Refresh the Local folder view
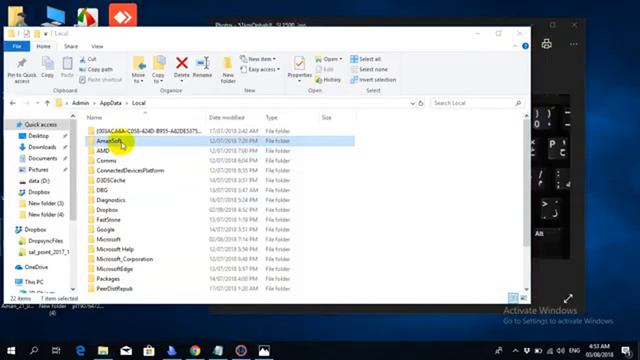This screenshot has width=640, height=360. [421, 103]
